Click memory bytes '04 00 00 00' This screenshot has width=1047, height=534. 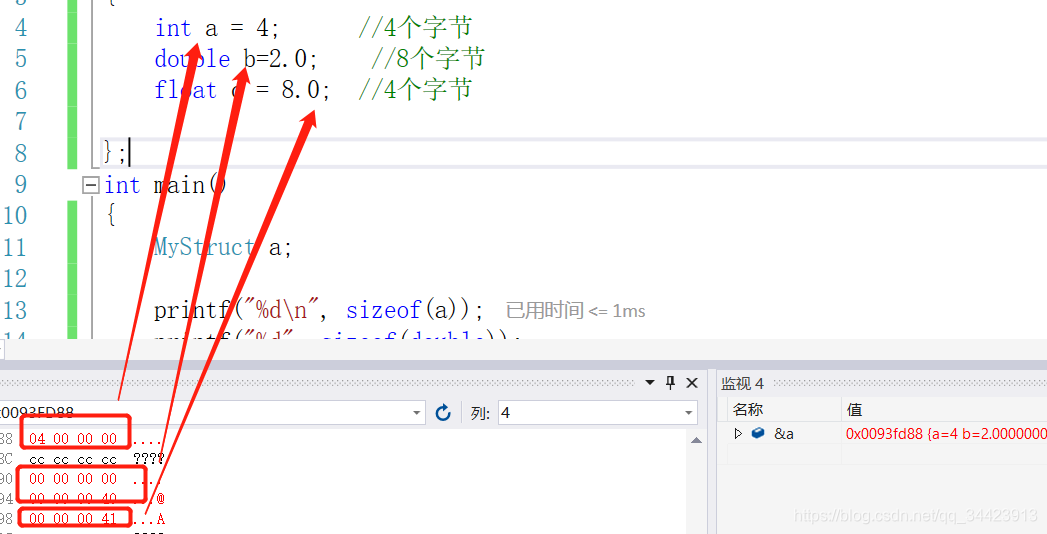pyautogui.click(x=73, y=439)
